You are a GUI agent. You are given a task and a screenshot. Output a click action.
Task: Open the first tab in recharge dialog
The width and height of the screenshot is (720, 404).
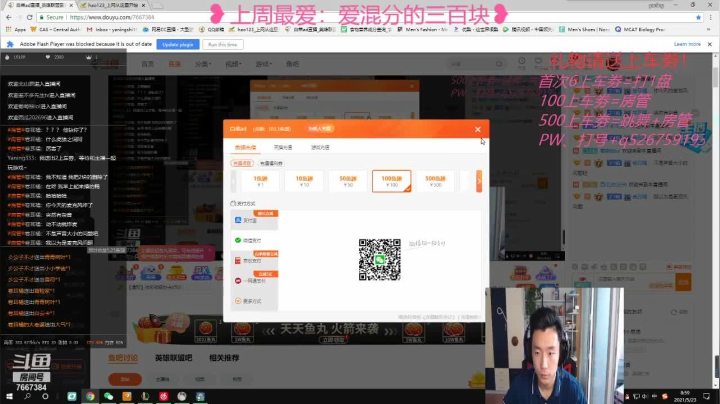[245, 147]
